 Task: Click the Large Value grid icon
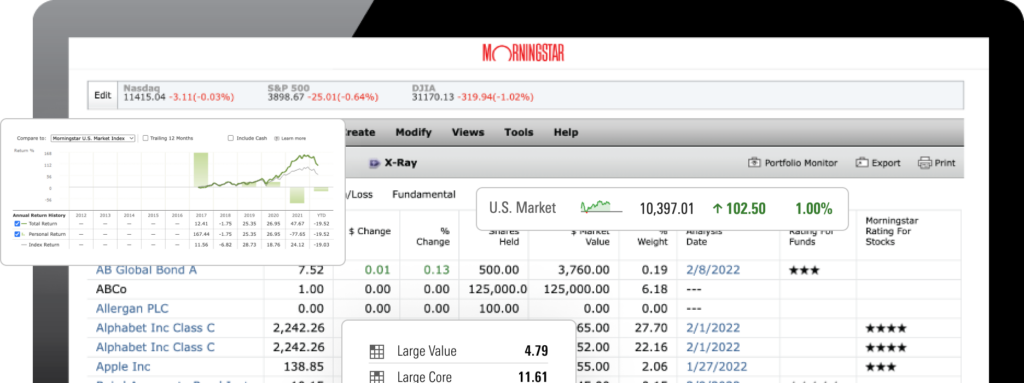pyautogui.click(x=376, y=351)
